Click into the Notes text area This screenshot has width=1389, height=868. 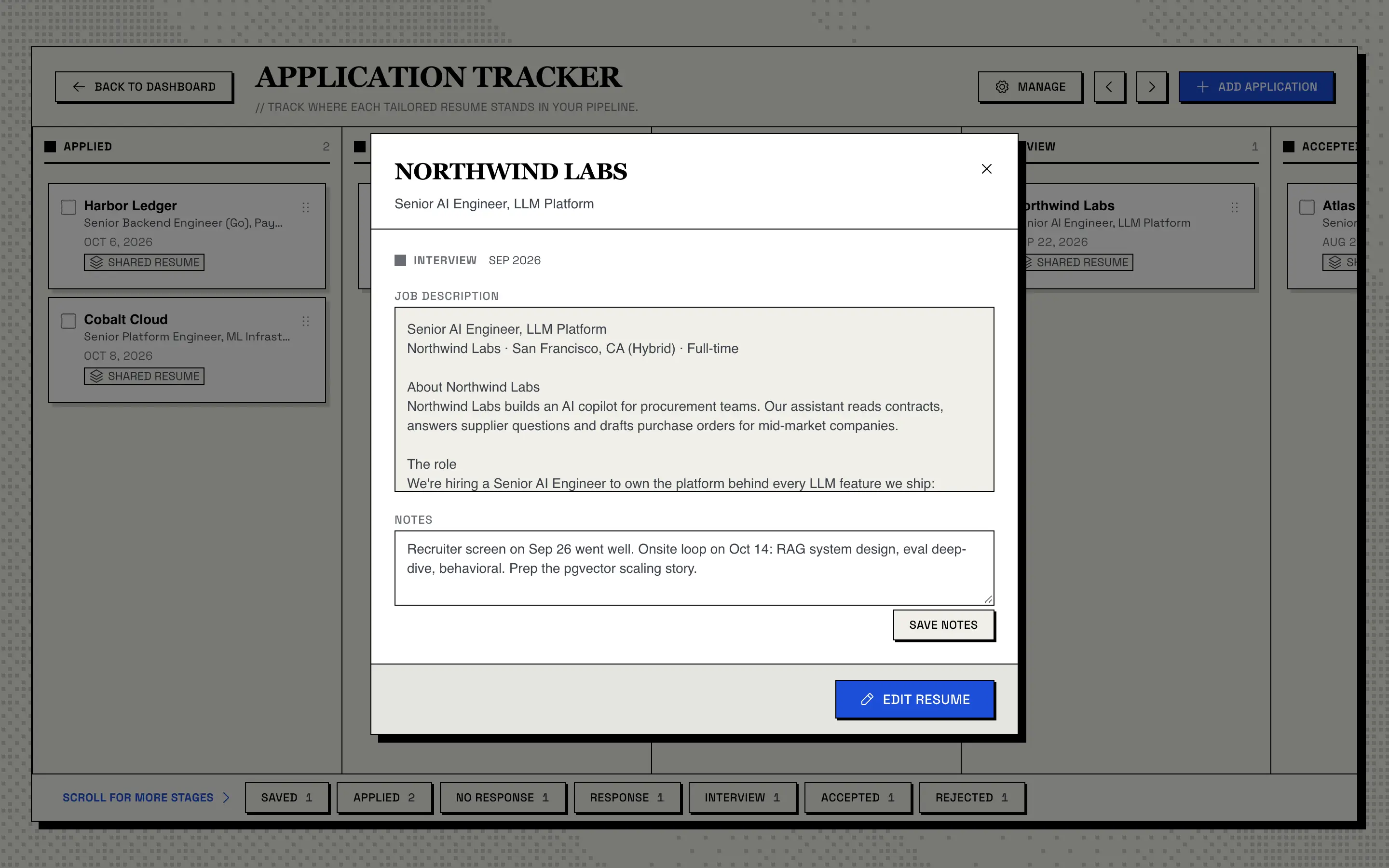[694, 568]
